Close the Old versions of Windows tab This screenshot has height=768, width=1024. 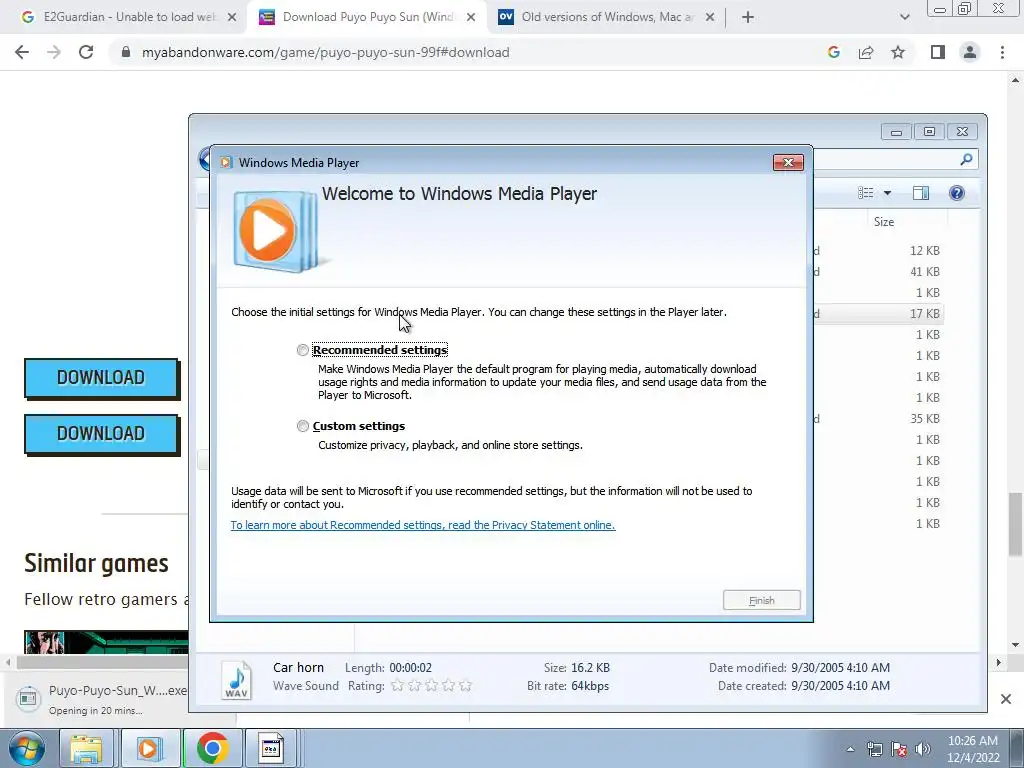pos(710,18)
